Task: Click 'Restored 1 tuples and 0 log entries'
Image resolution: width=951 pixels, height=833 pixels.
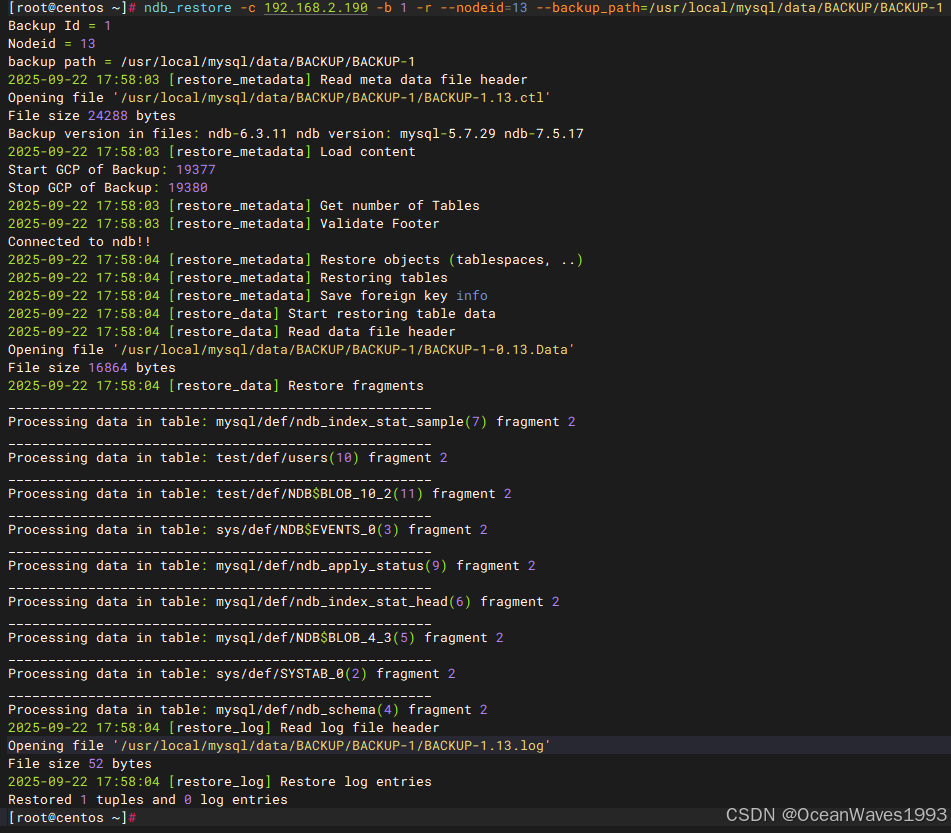Action: point(147,800)
